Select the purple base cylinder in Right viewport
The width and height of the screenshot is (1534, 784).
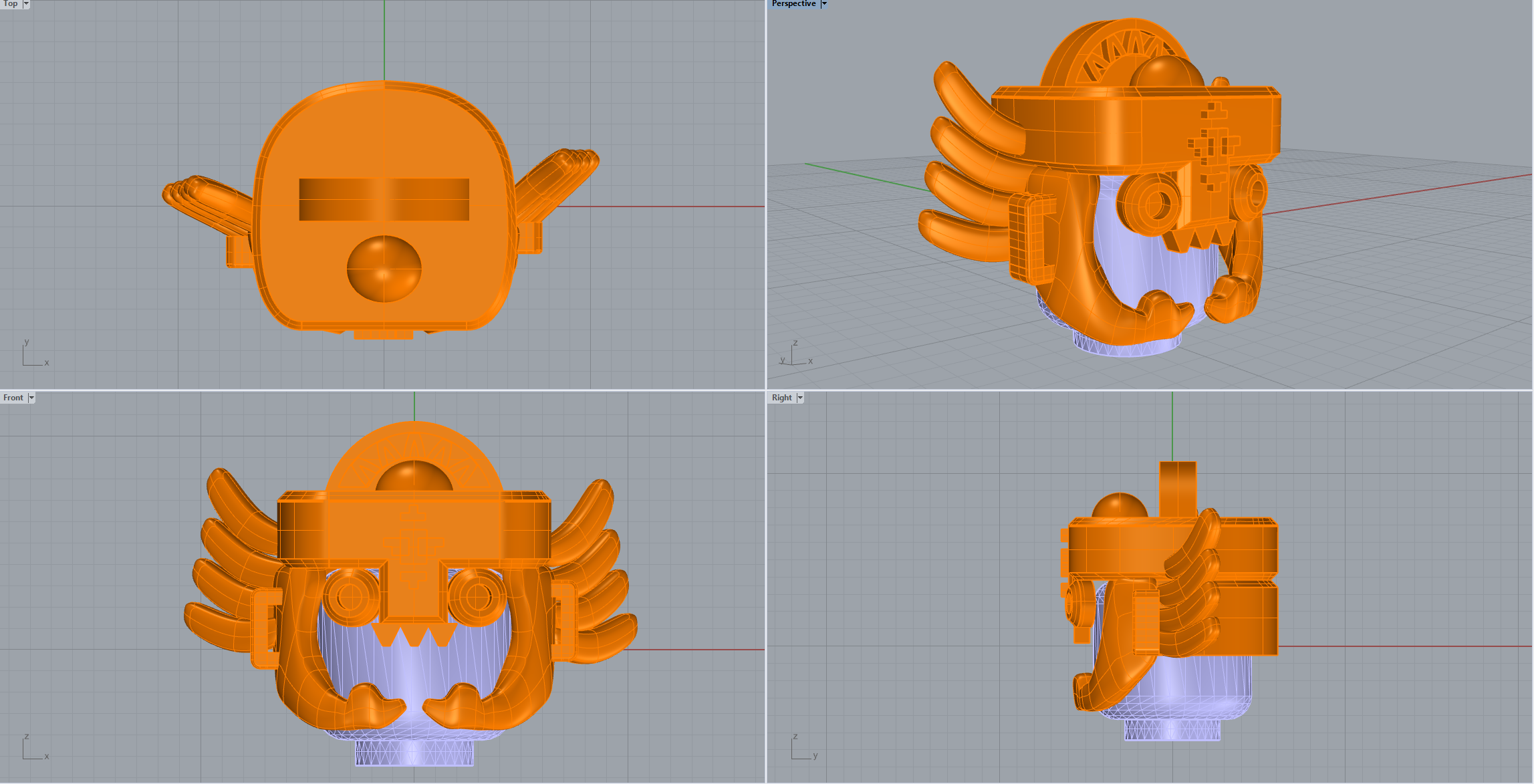[1172, 730]
